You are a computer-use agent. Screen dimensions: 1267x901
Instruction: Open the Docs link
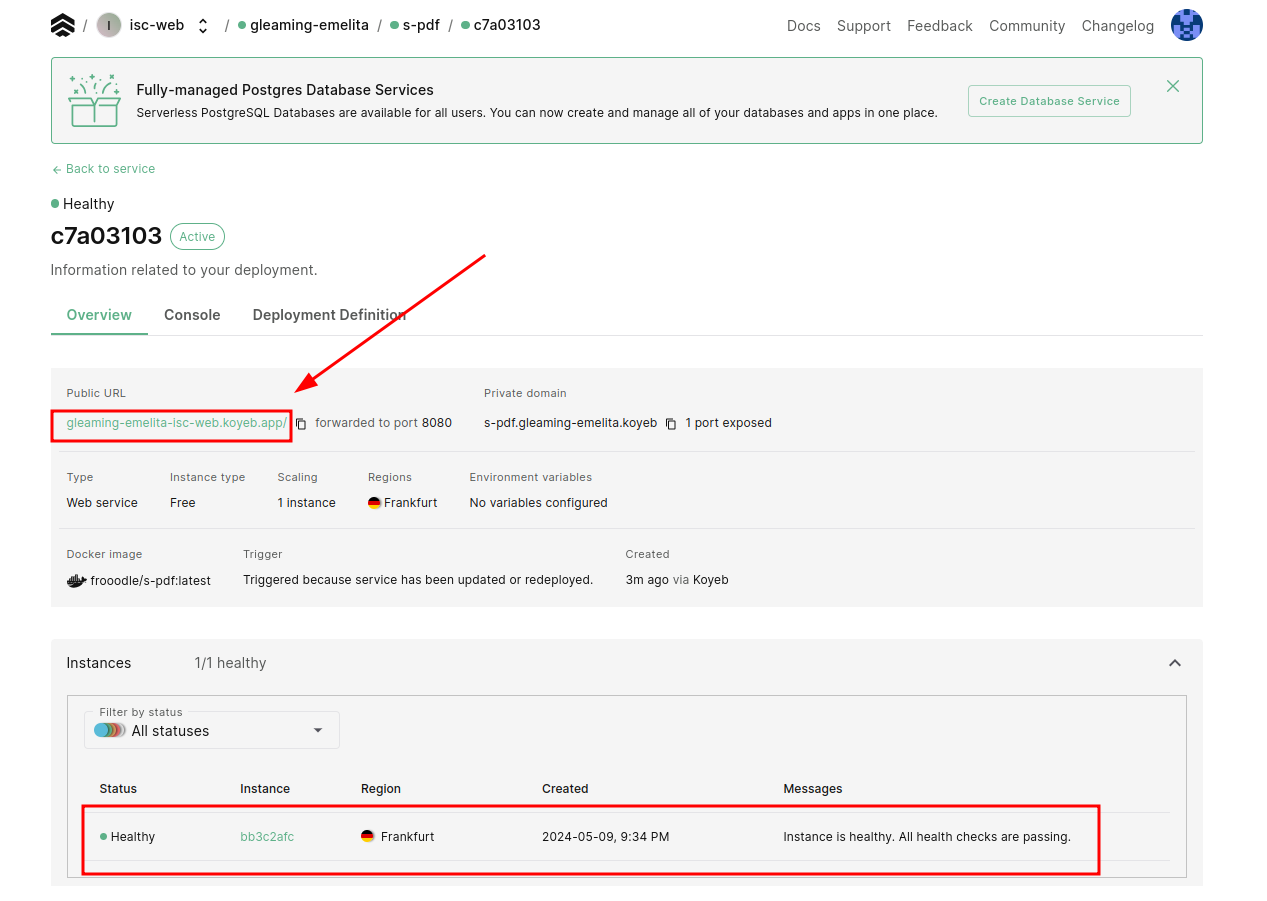pyautogui.click(x=804, y=26)
